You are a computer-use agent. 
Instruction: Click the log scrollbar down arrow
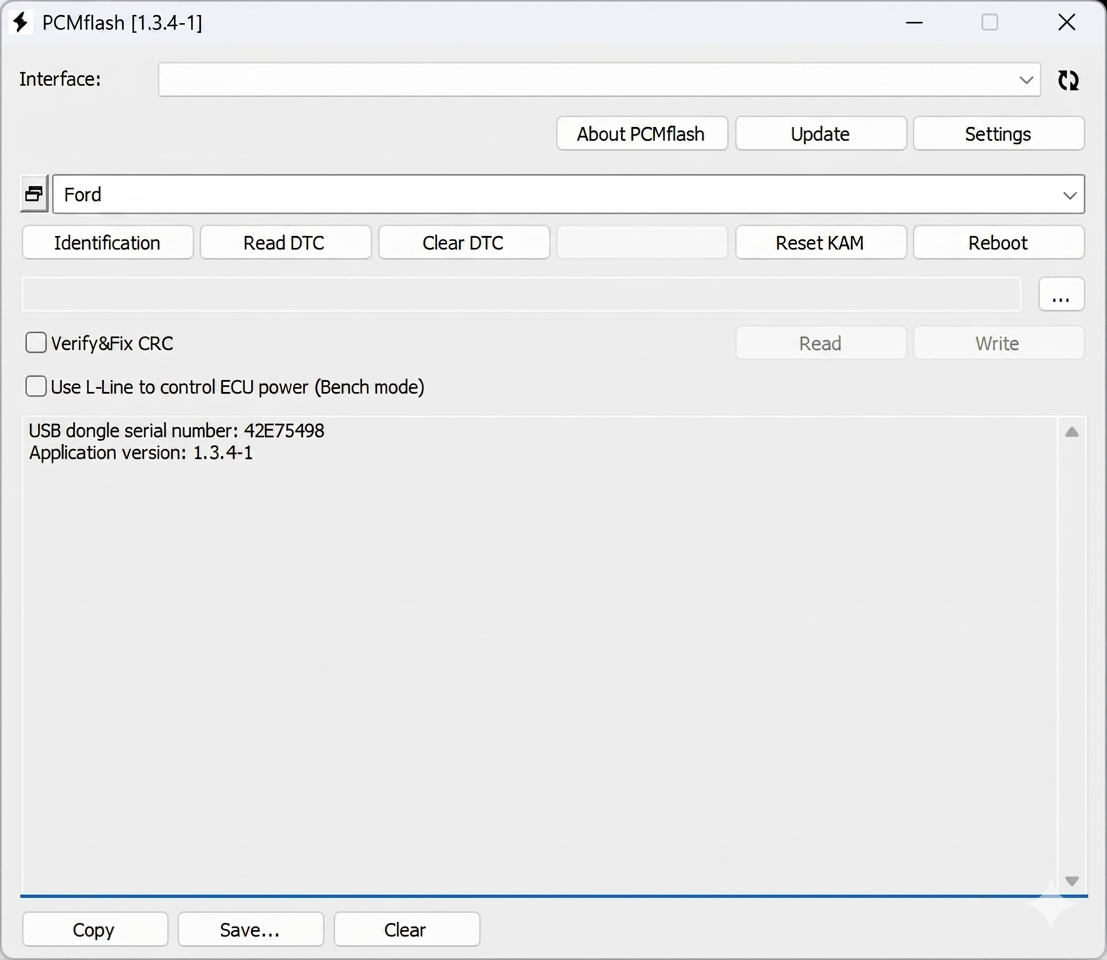tap(1072, 881)
